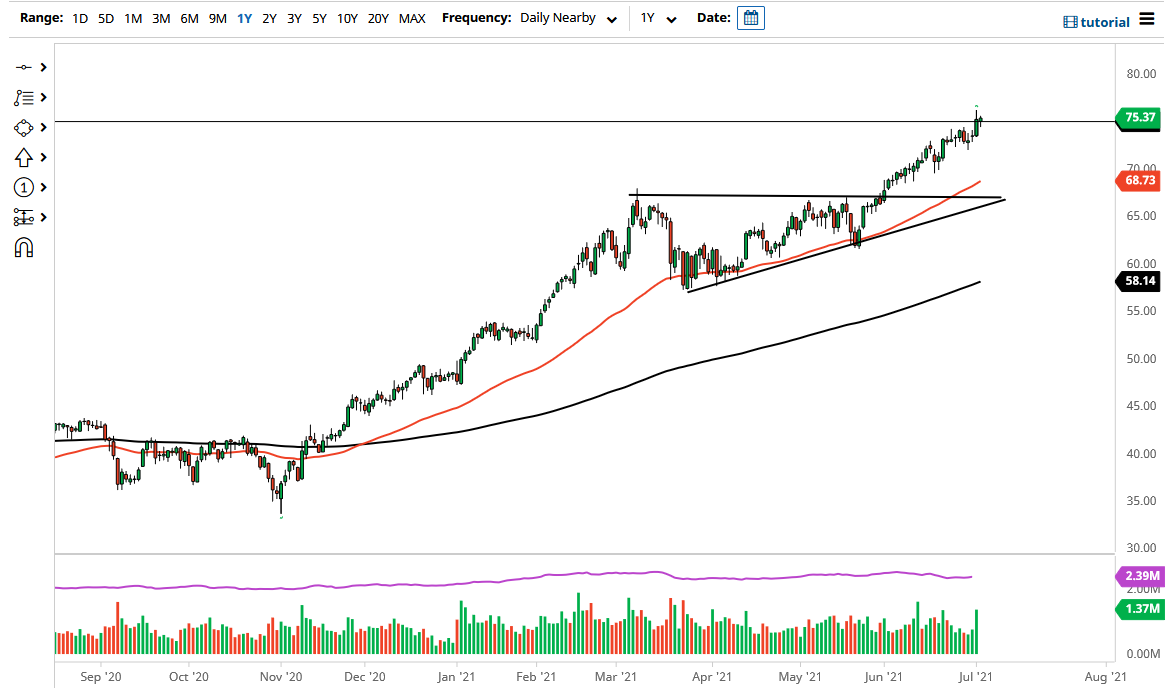
Task: Enable the 5D range view
Action: point(105,17)
